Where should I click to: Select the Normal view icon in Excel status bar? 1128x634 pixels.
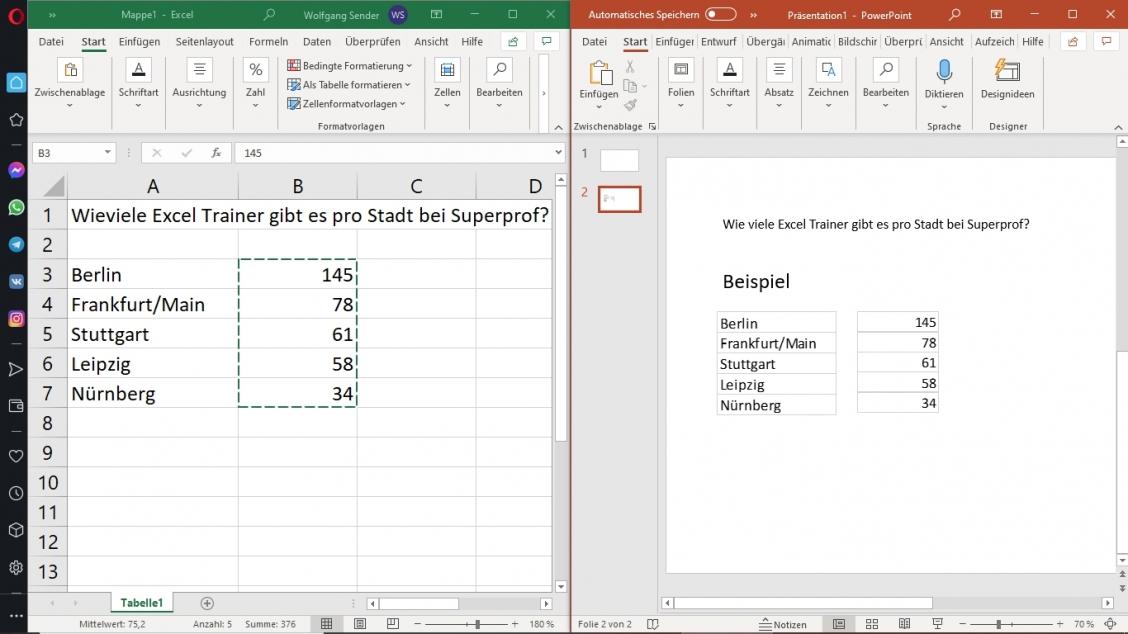pos(326,624)
